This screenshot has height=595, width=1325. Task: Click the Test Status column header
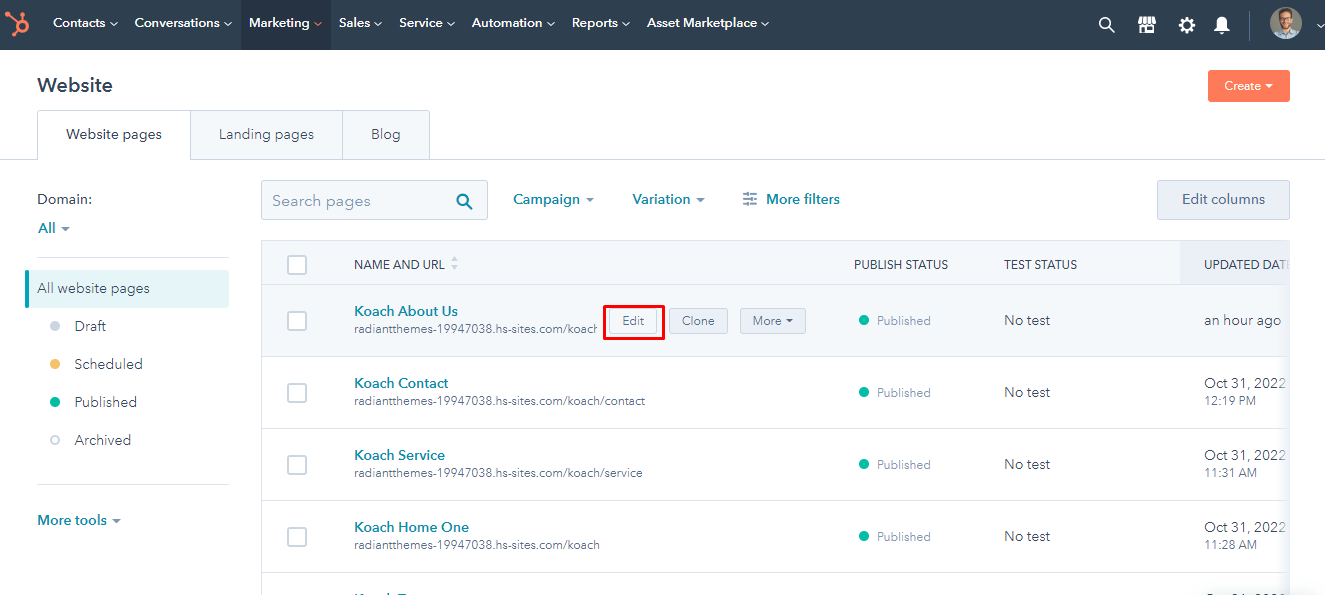pyautogui.click(x=1041, y=265)
